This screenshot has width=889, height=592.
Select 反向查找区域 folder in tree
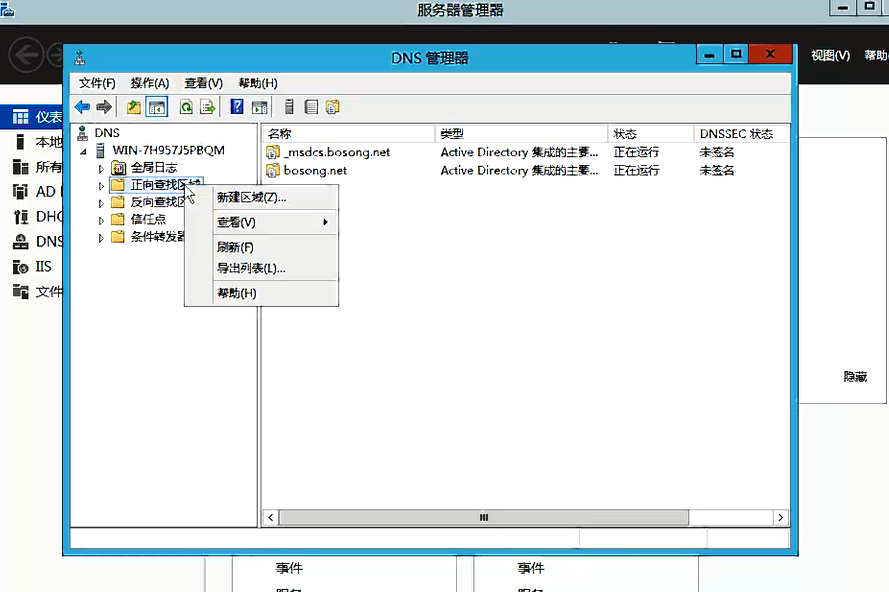(x=158, y=202)
